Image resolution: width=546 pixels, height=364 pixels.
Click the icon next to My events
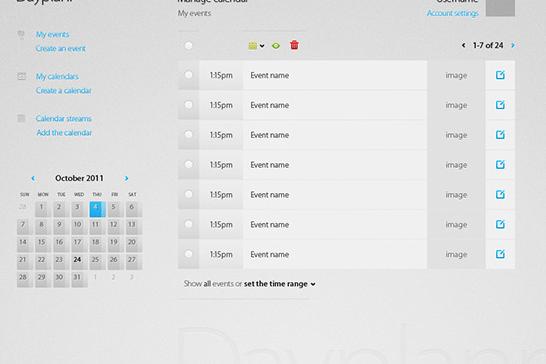click(x=21, y=34)
